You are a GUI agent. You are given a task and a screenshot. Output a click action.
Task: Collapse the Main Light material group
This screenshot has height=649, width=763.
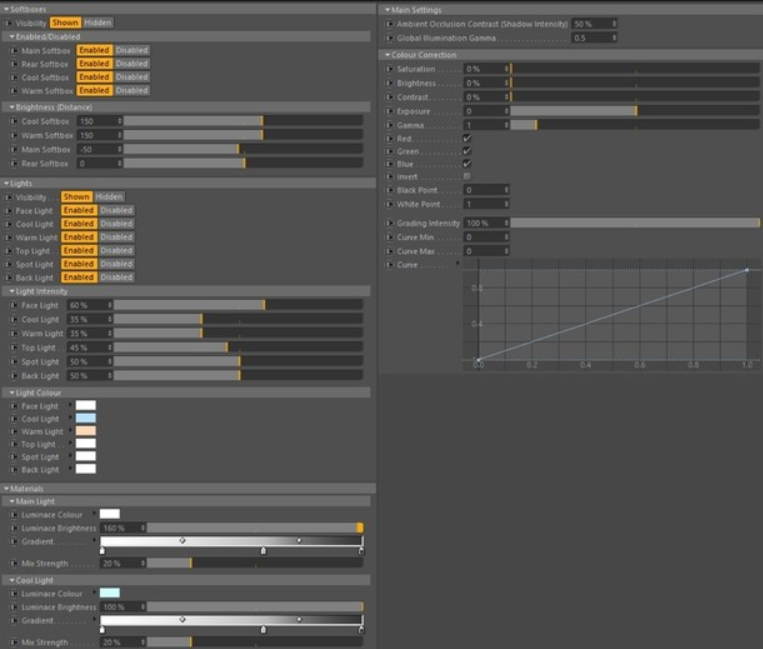(x=12, y=501)
